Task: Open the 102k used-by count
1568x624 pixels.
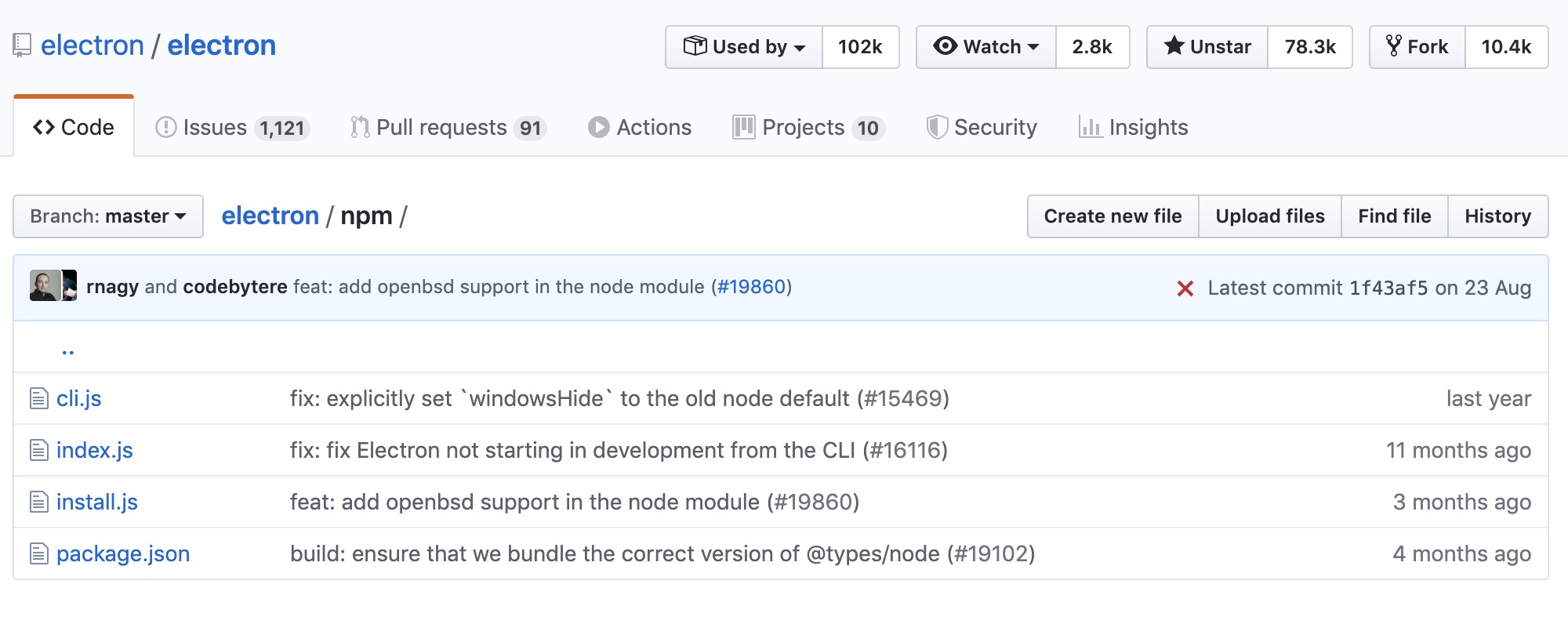Action: 860,47
